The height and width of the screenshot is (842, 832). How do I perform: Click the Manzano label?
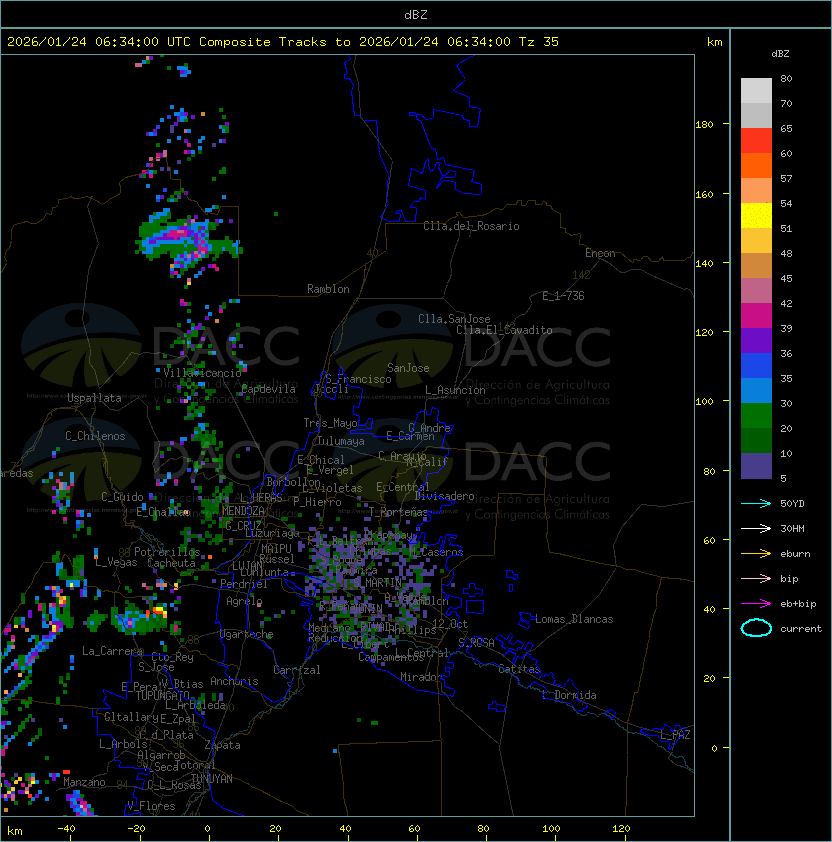(x=84, y=782)
